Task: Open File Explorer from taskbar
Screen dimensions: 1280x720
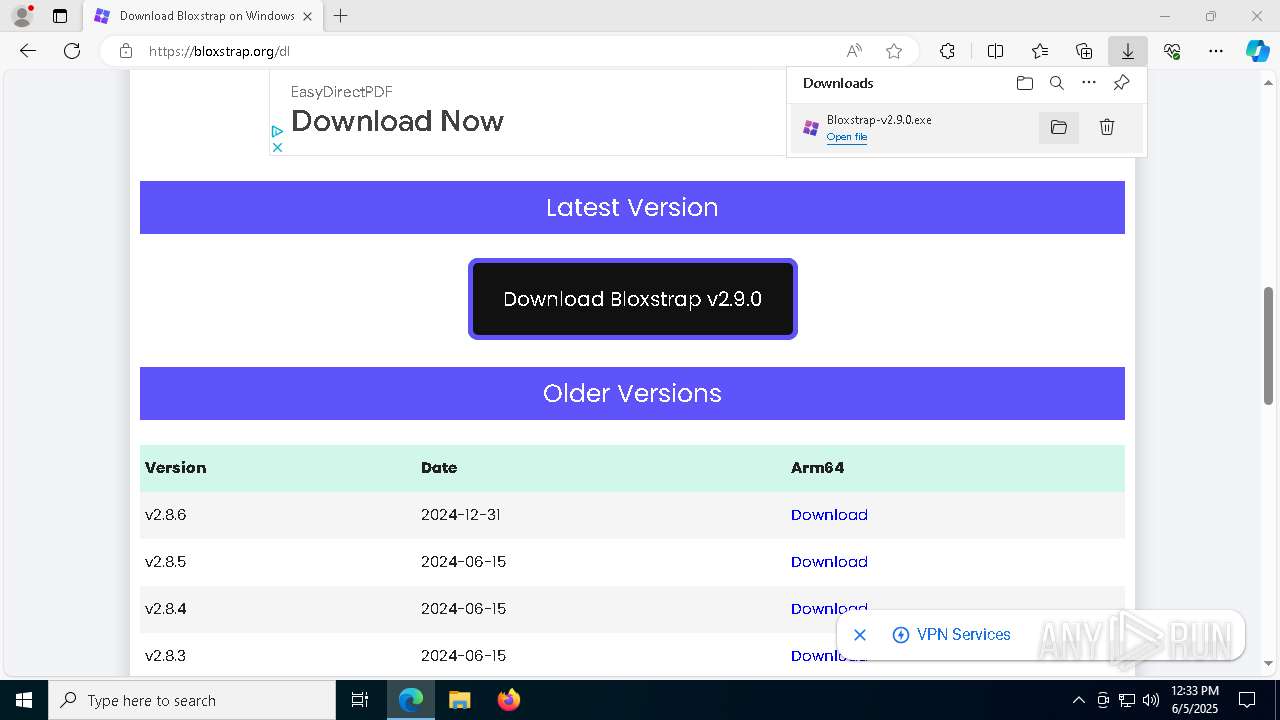Action: point(459,700)
